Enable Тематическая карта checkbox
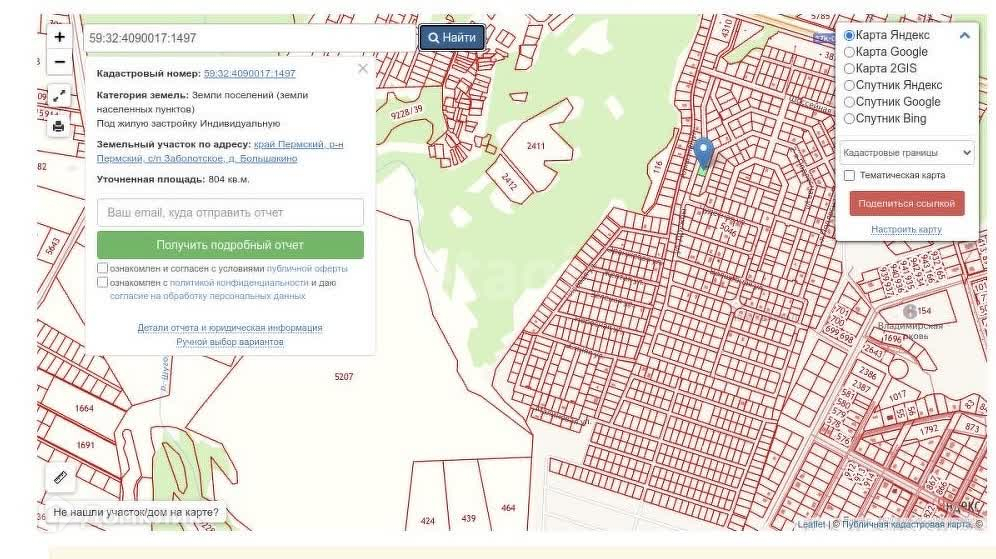996x559 pixels. [849, 175]
